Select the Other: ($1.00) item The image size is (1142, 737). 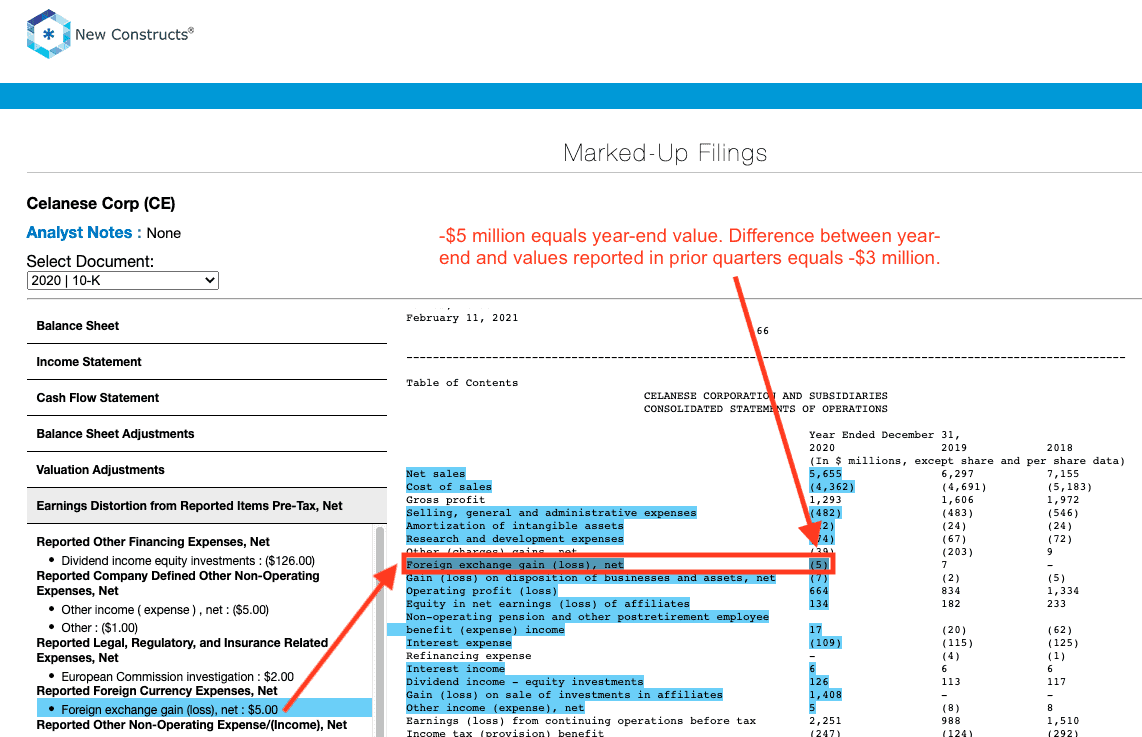point(99,628)
